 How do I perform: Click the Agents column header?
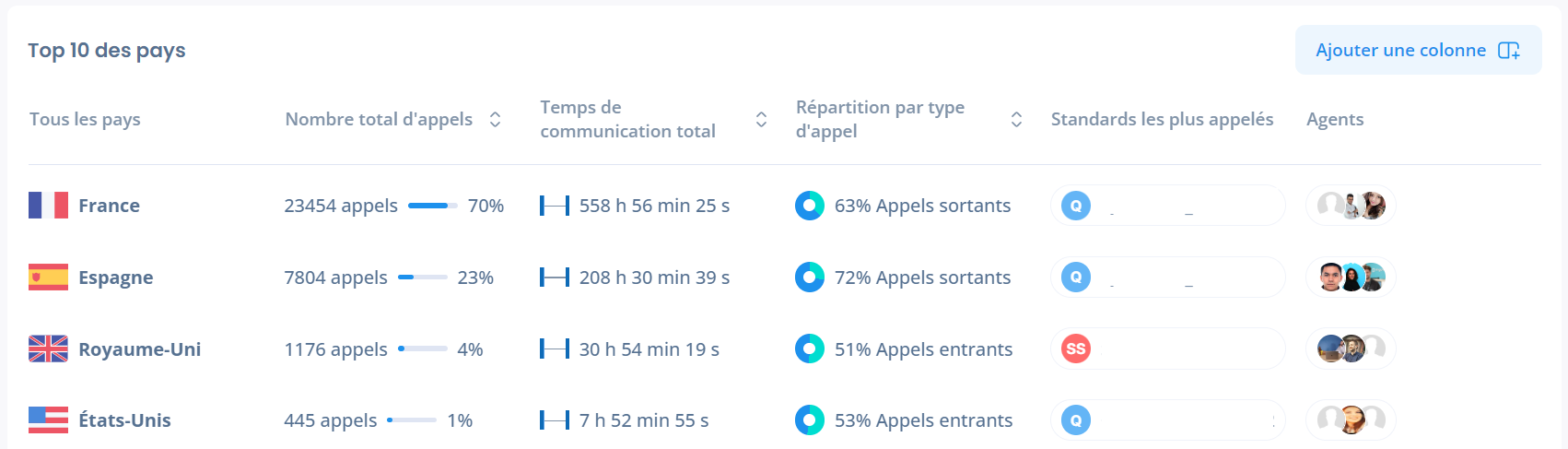(x=1335, y=119)
